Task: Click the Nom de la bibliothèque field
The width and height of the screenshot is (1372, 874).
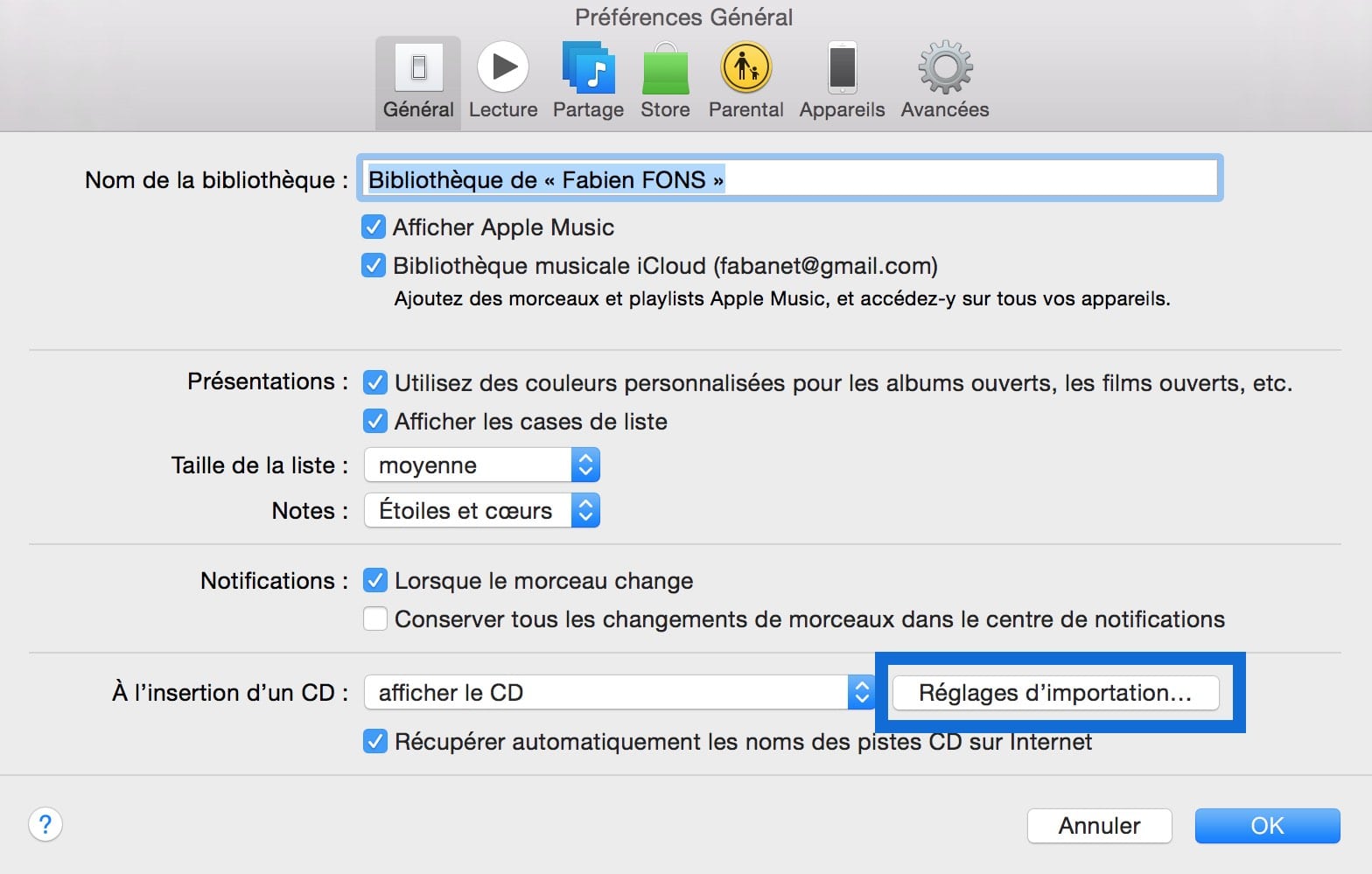Action: pos(789,178)
